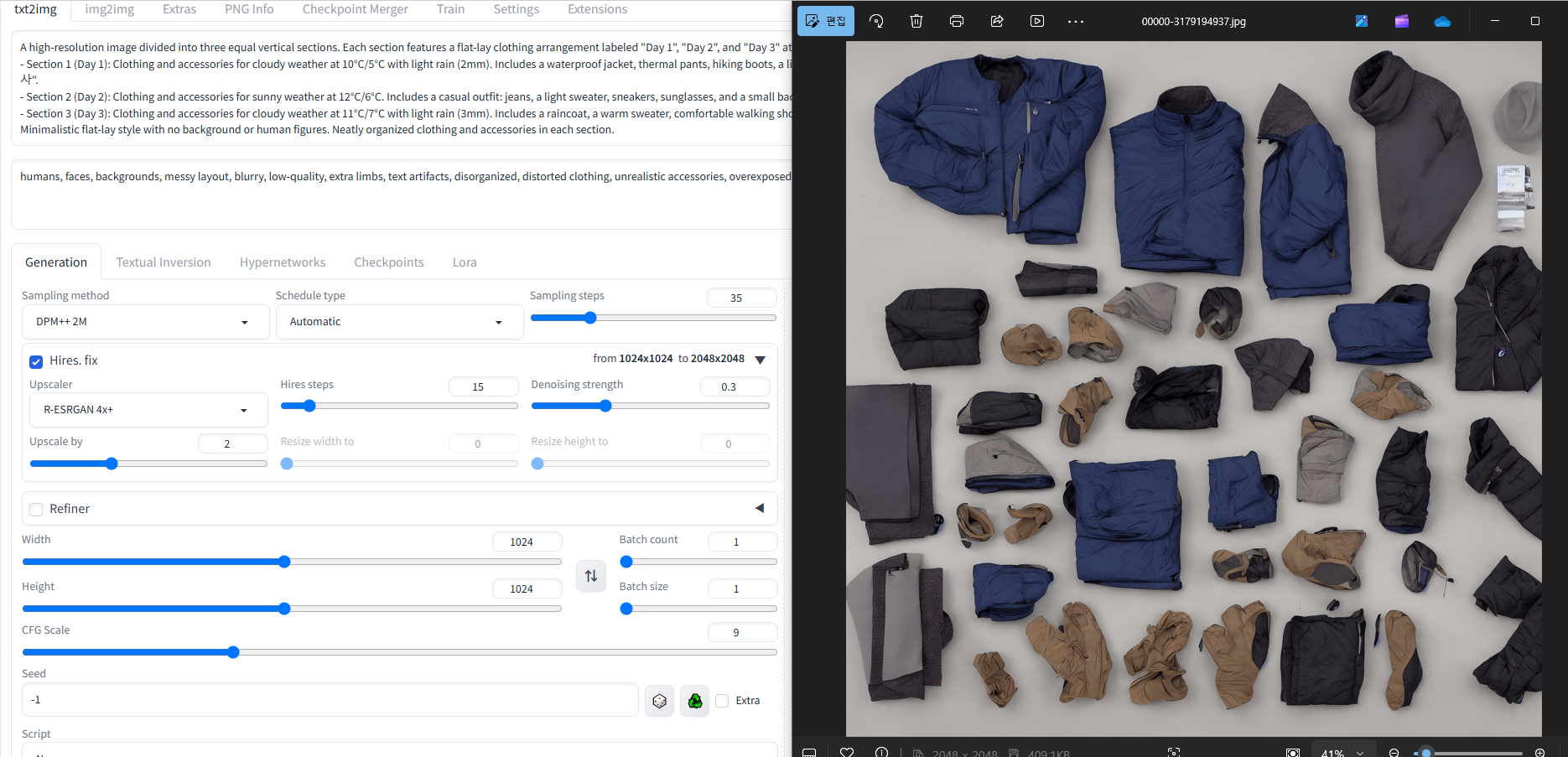Screen dimensions: 1568x757
Task: Zoom in with the plus magnifier
Action: point(1540,752)
